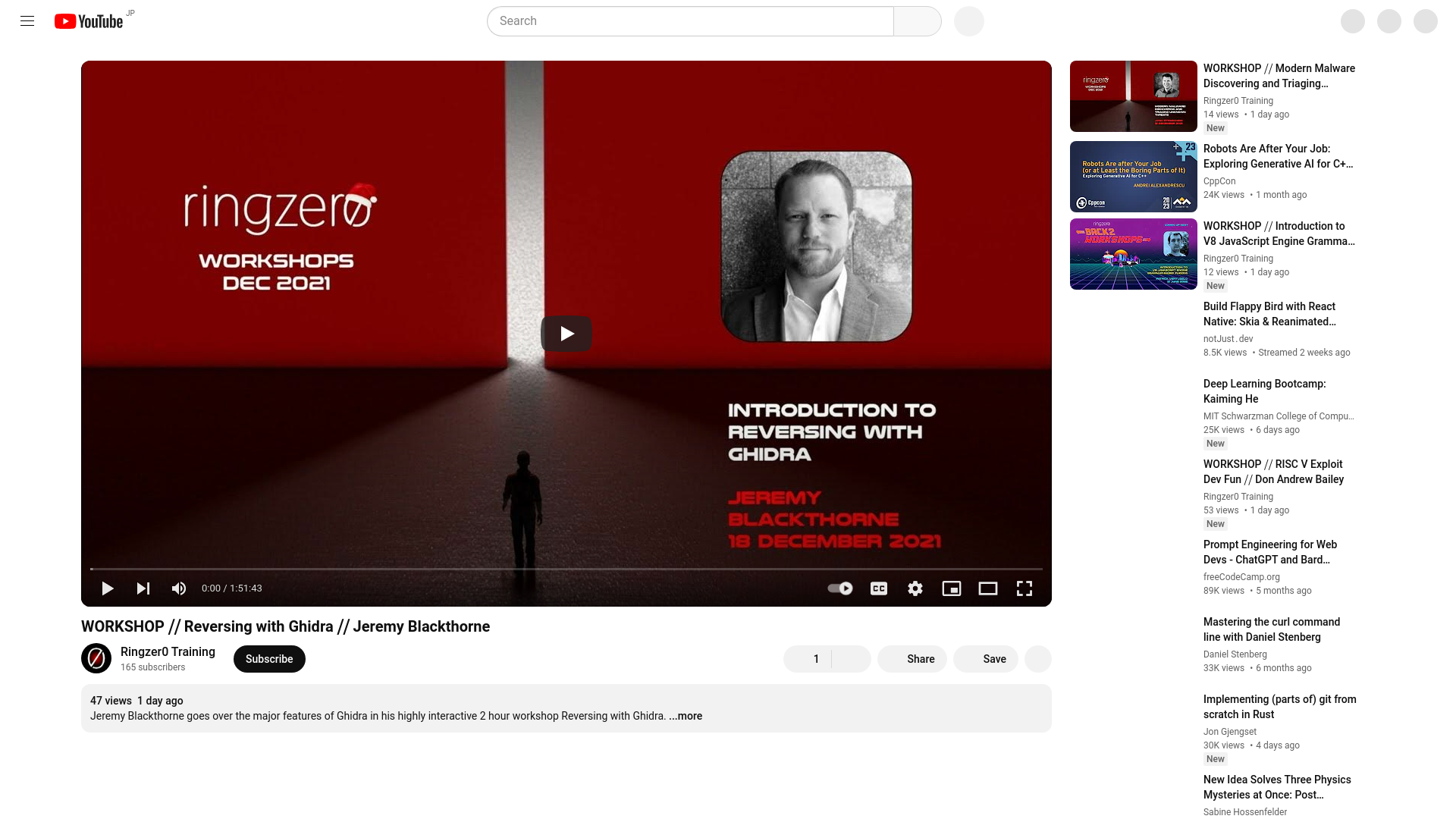Click notJust.dev channel name
This screenshot has width=1456, height=819.
[x=1228, y=339]
